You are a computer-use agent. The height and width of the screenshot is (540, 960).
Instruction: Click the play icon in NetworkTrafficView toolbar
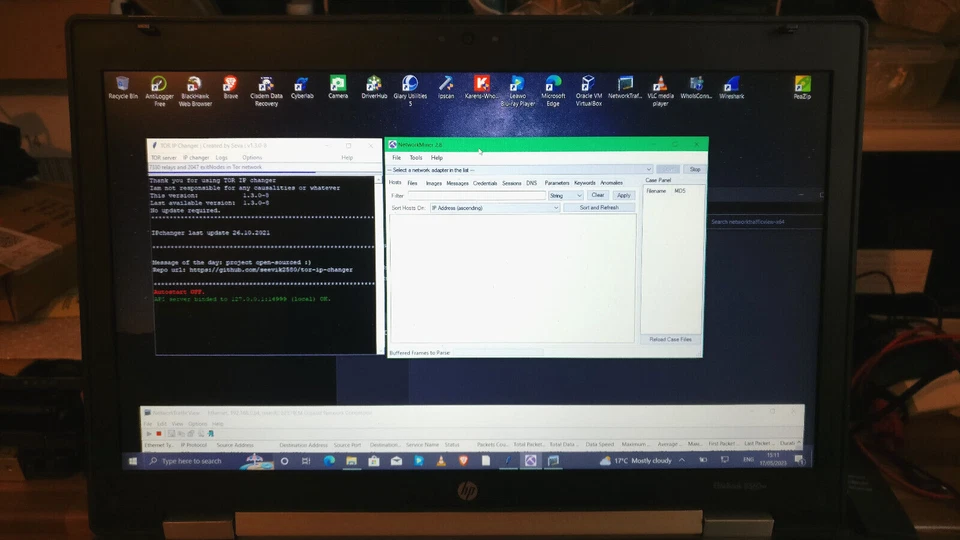point(149,433)
